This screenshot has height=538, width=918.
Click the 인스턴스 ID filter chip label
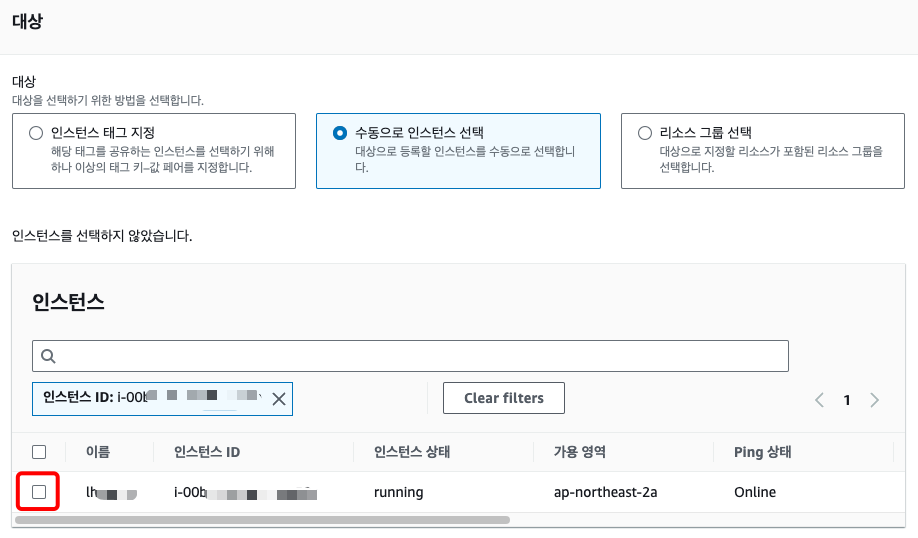[x=150, y=398]
